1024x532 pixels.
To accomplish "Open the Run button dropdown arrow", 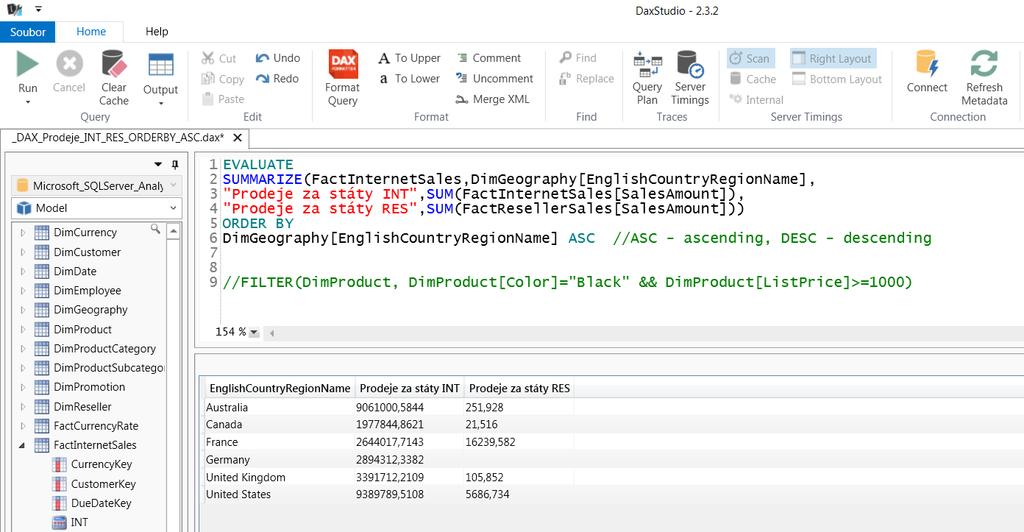I will click(x=27, y=102).
